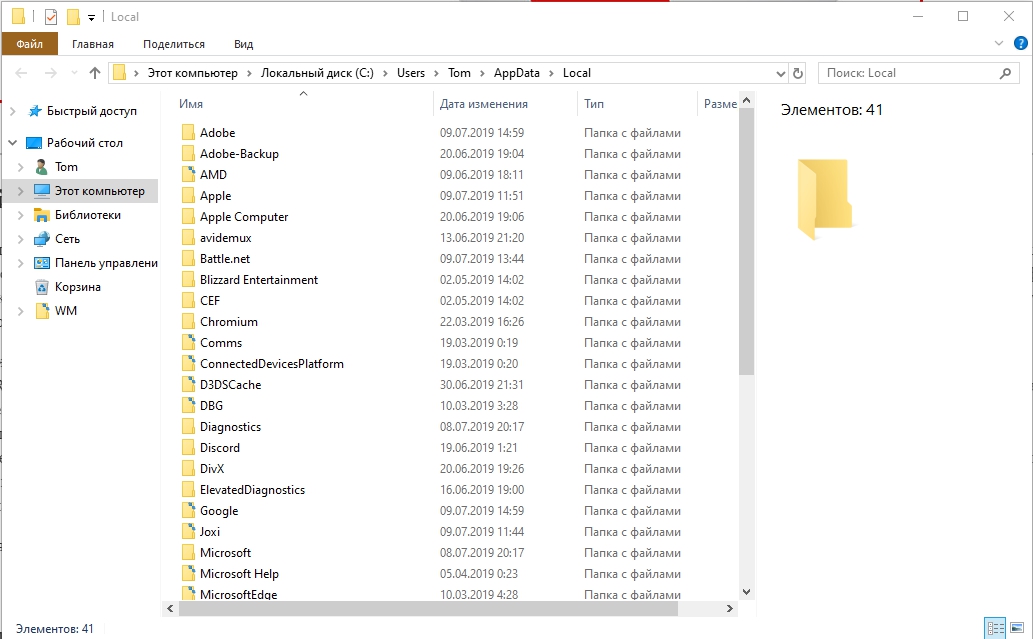1033x639 pixels.
Task: Switch to the large thumbnails view button
Action: (x=1015, y=628)
